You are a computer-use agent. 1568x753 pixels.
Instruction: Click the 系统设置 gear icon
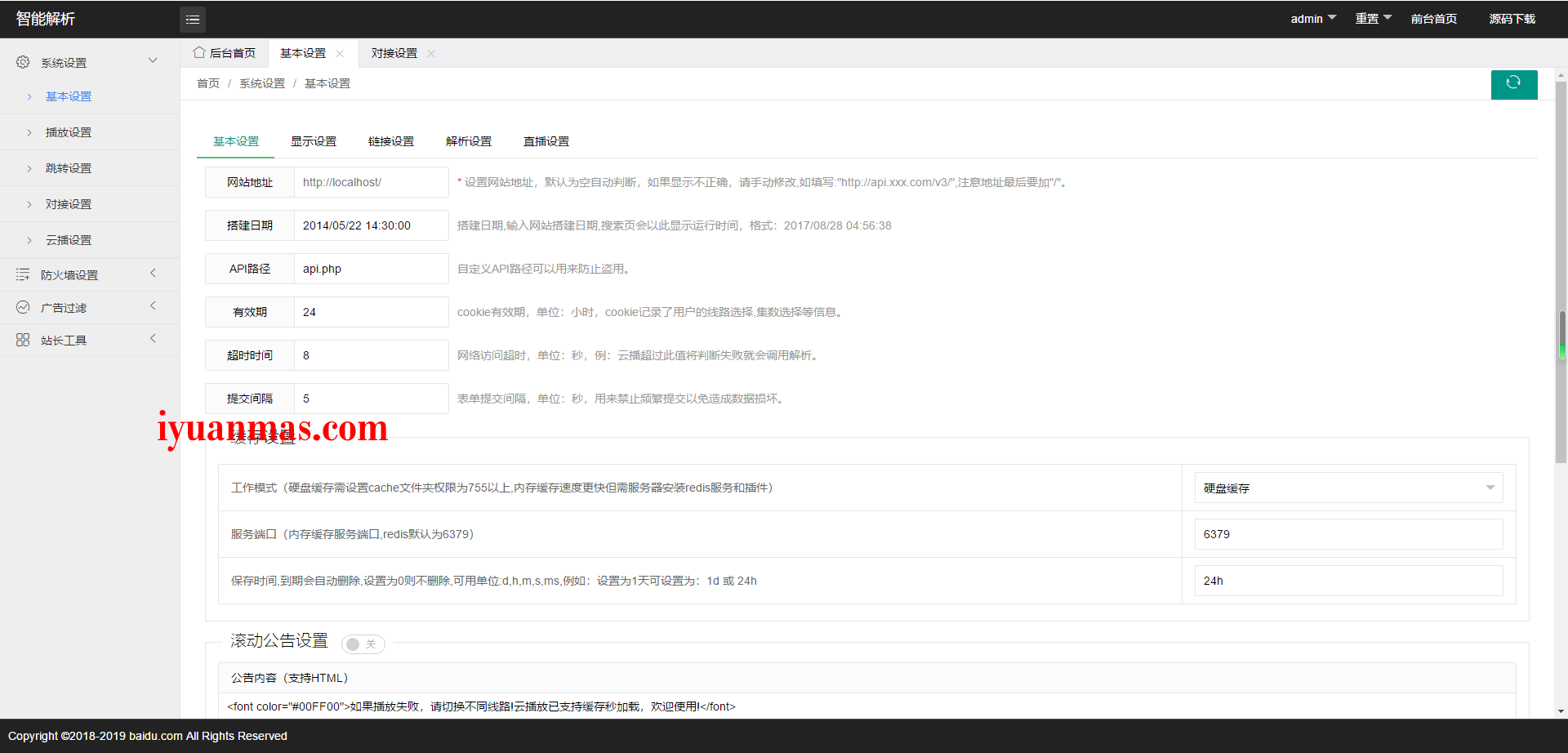click(x=23, y=62)
